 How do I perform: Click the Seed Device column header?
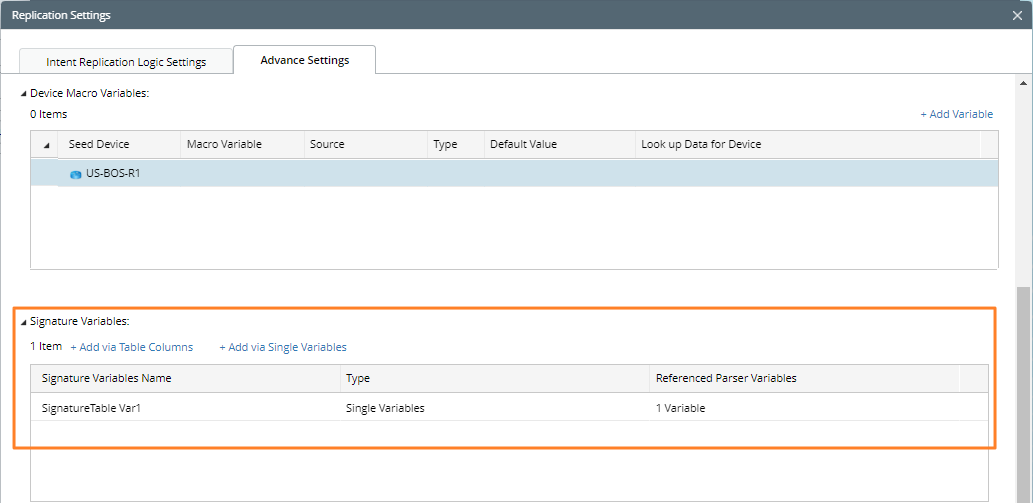point(99,144)
